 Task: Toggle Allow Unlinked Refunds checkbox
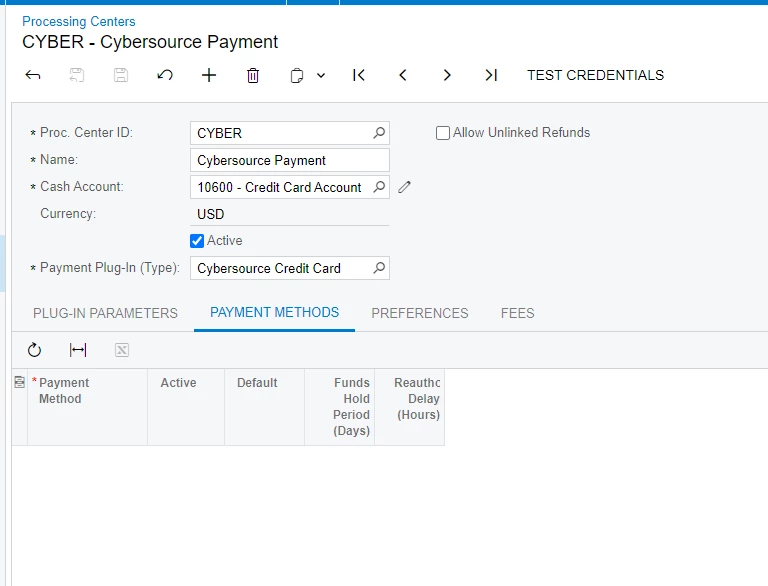tap(443, 133)
